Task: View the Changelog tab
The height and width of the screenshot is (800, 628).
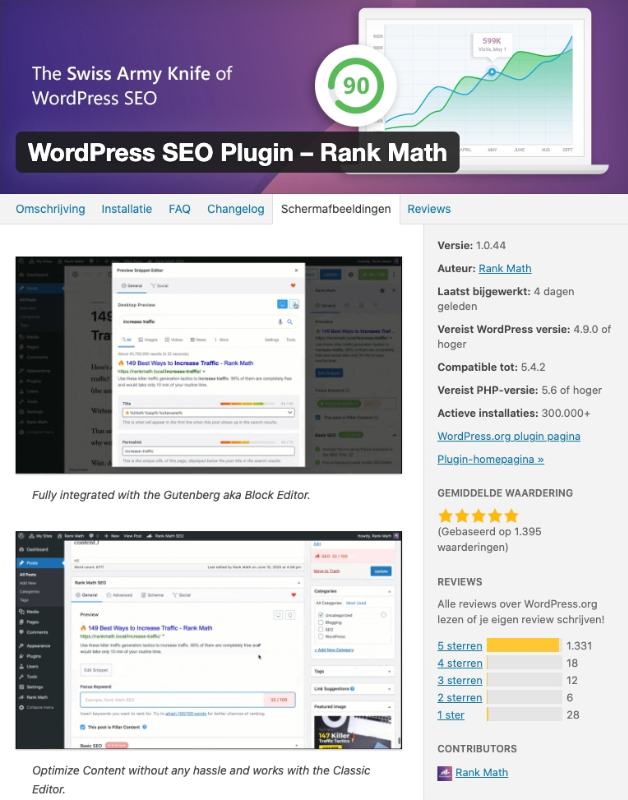Action: click(236, 209)
